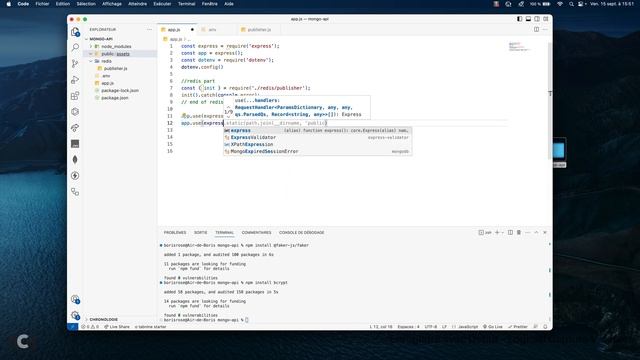Switch to SORTIE panel tab

(x=200, y=232)
